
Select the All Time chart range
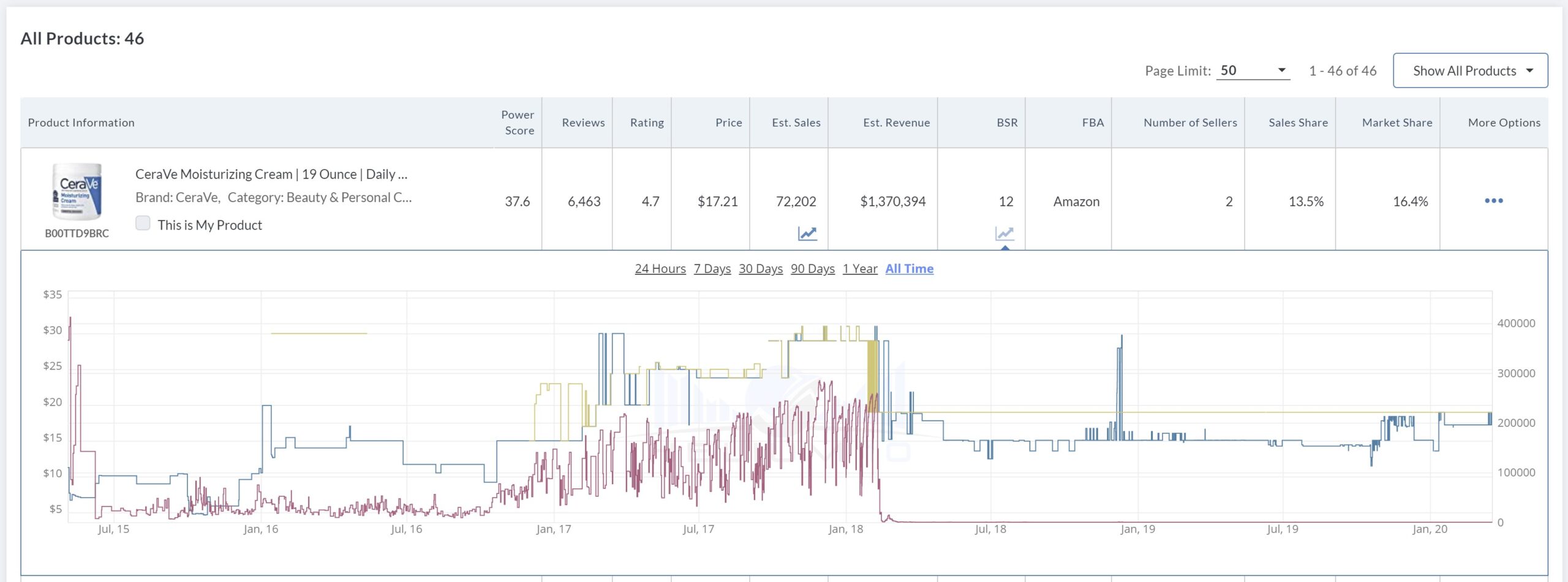tap(909, 269)
